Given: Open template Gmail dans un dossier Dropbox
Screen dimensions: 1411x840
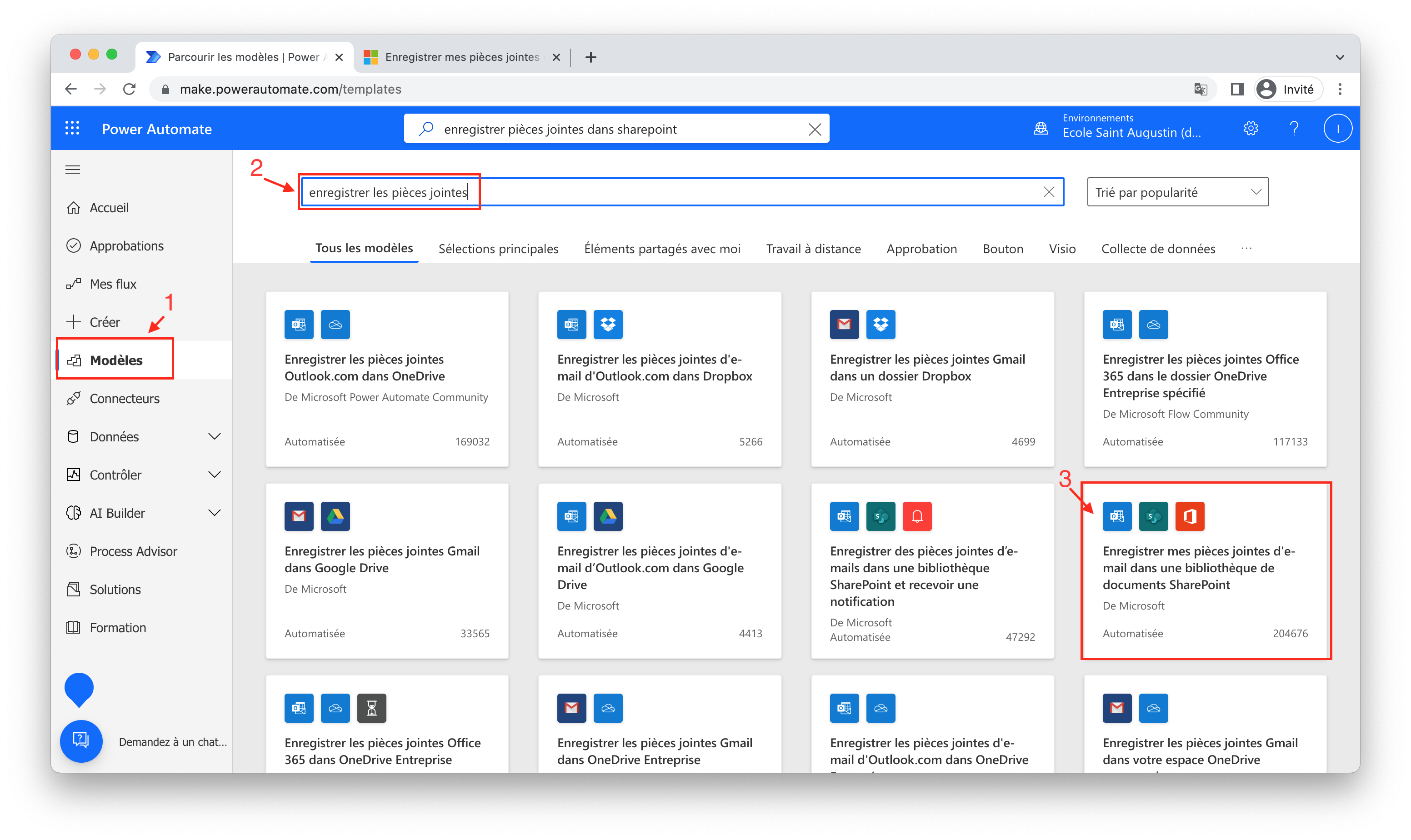Looking at the screenshot, I should point(932,379).
